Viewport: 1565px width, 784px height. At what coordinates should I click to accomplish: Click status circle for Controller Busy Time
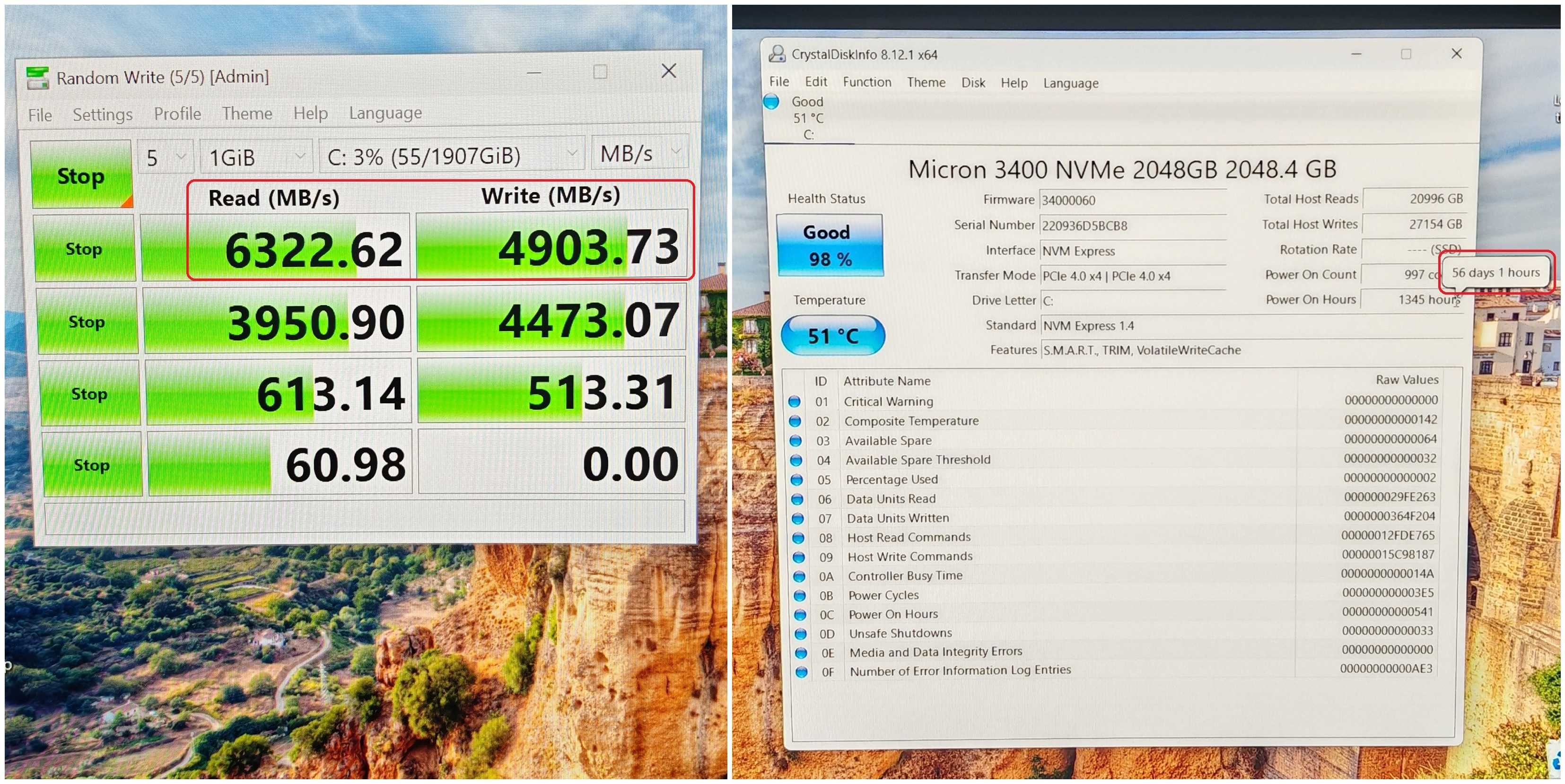coord(799,575)
